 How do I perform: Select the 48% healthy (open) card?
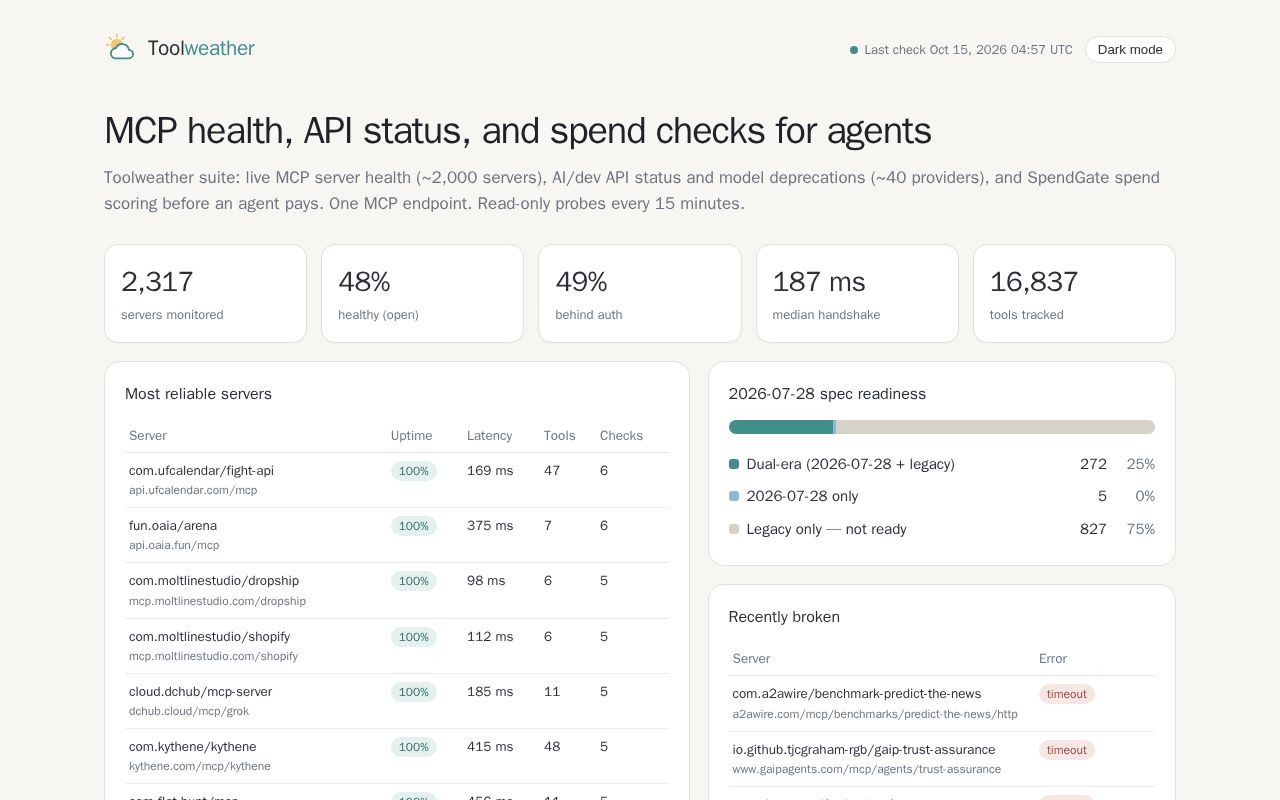click(422, 294)
